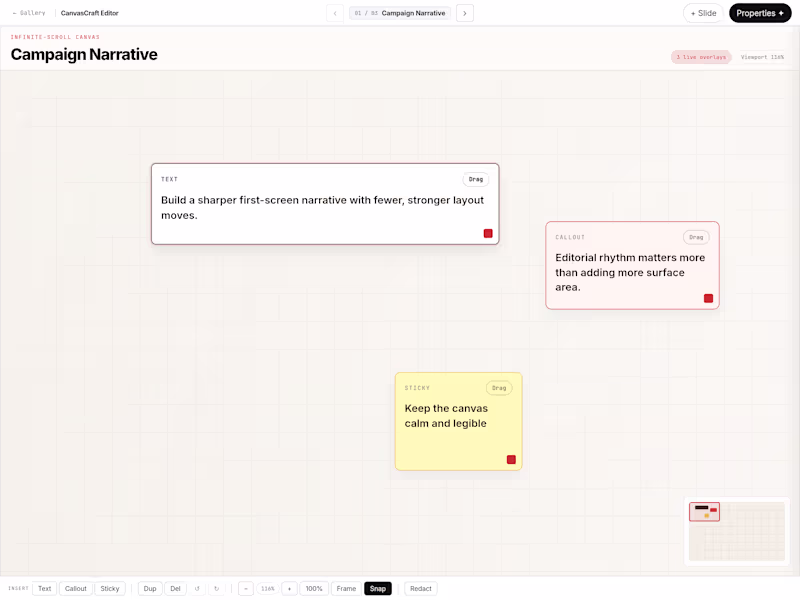This screenshot has width=800, height=600.
Task: Toggle Snap mode off
Action: click(378, 588)
